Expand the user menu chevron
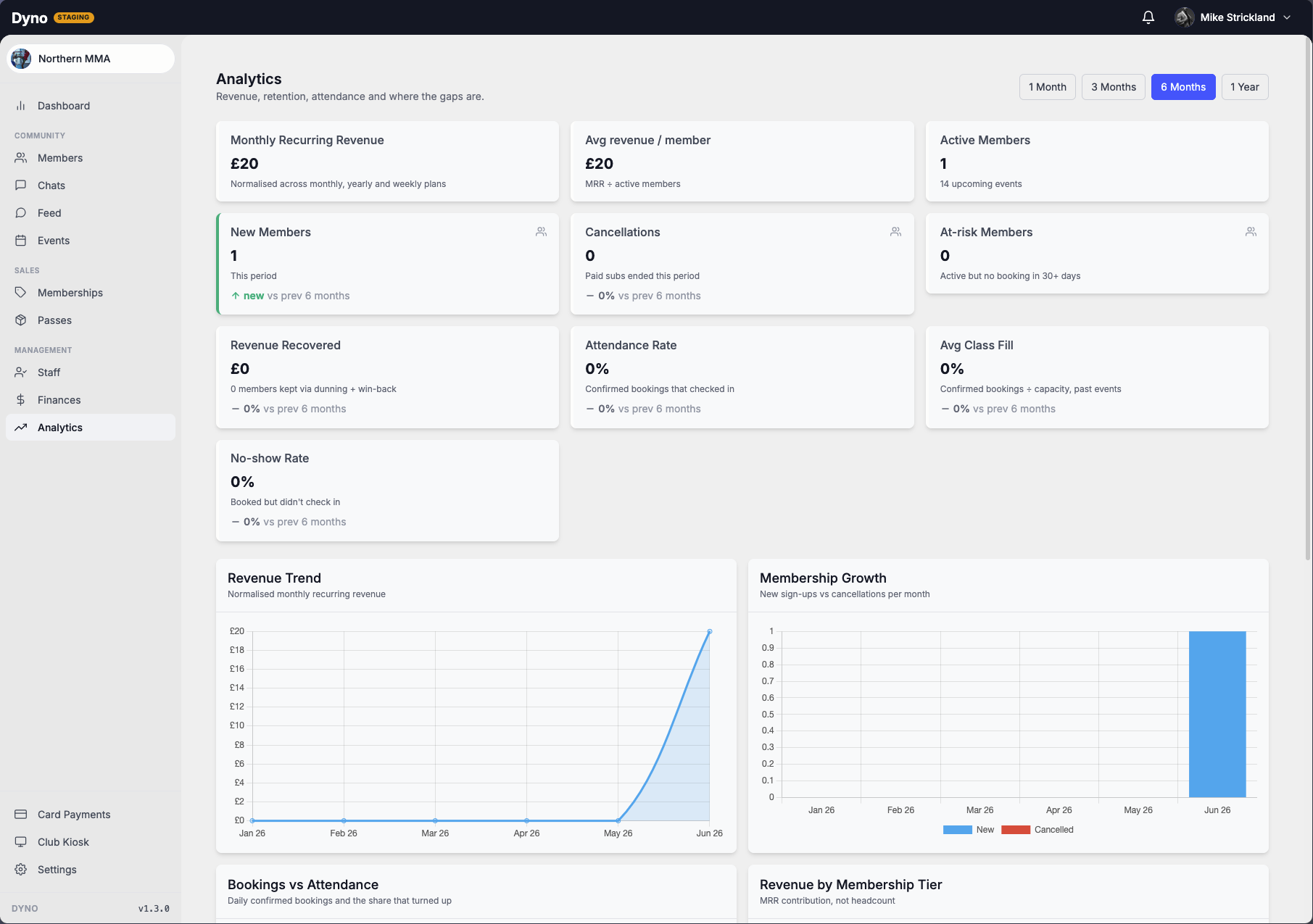 pyautogui.click(x=1287, y=17)
